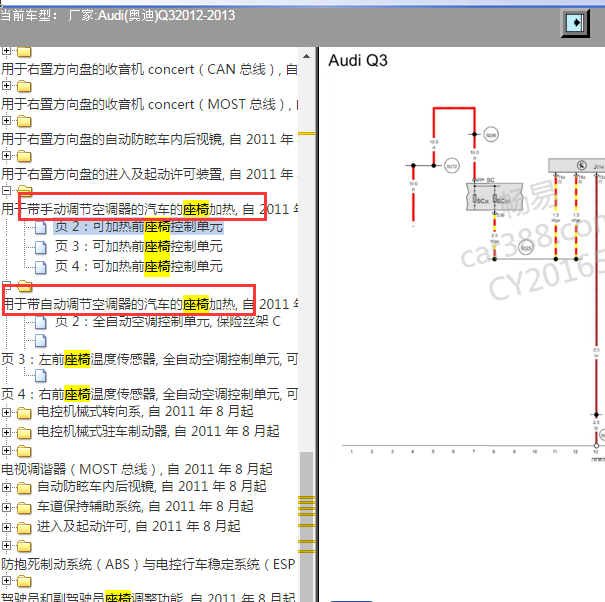Image resolution: width=605 pixels, height=602 pixels.
Task: Click folder icon of 进入及起动许可, 自 2011 年 8 月起
Action: pyautogui.click(x=24, y=528)
